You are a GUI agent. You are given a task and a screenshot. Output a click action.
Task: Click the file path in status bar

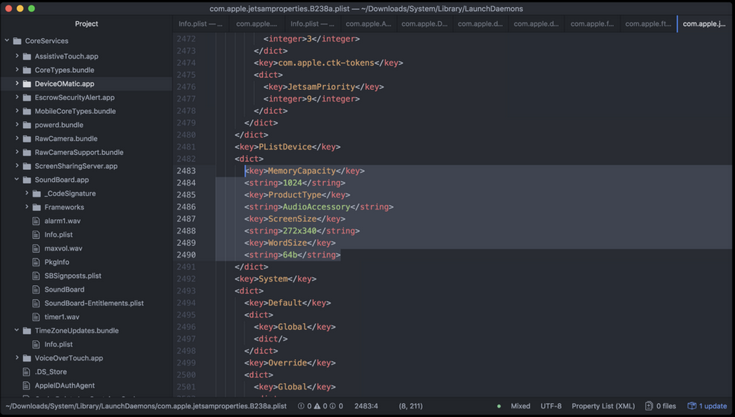146,406
